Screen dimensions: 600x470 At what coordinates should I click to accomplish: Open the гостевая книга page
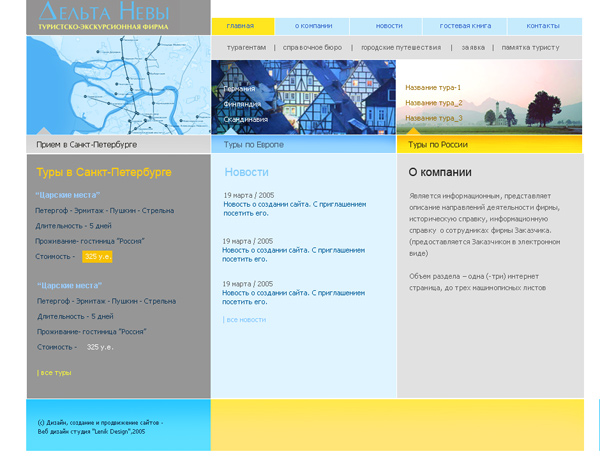pyautogui.click(x=466, y=25)
